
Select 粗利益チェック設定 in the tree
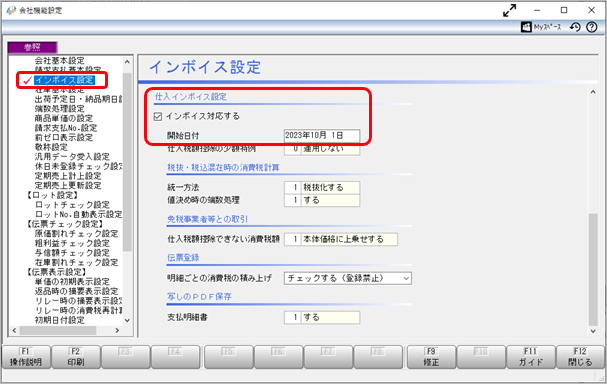pyautogui.click(x=72, y=243)
